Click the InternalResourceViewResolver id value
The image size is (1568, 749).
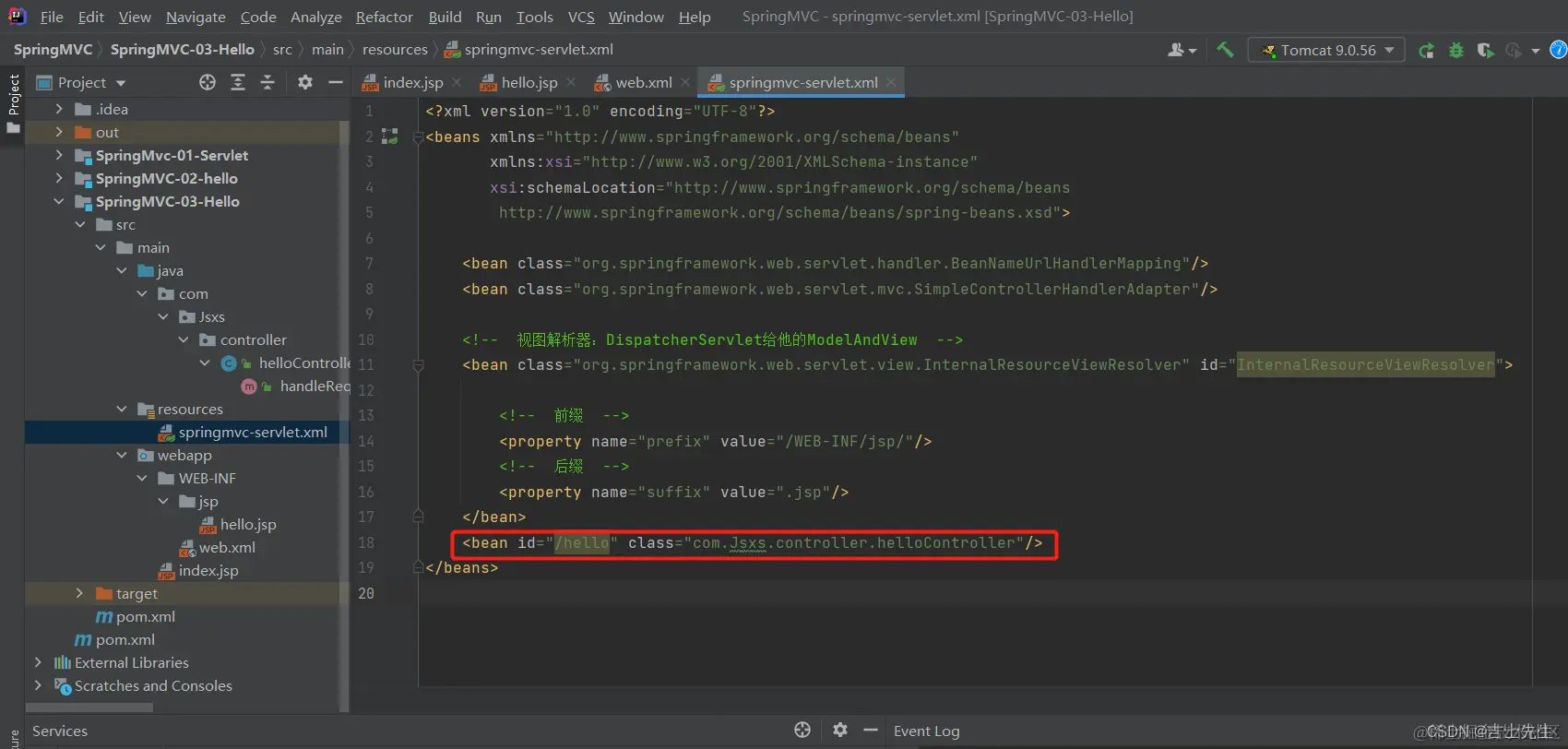tap(1365, 365)
